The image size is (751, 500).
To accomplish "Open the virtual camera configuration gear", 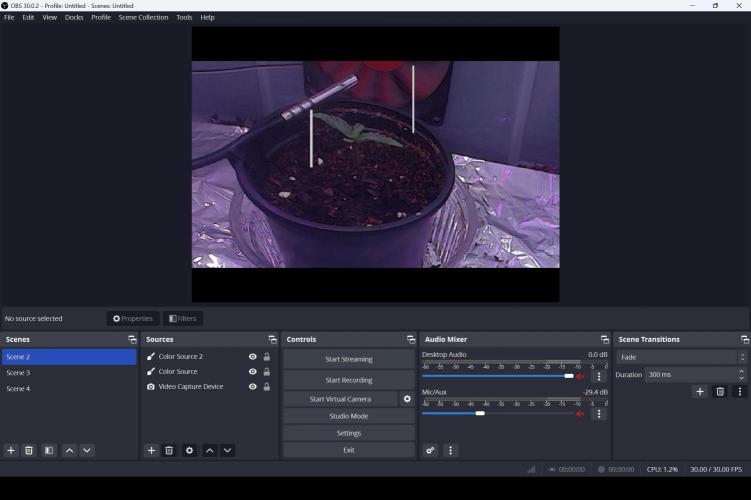I will pos(407,399).
